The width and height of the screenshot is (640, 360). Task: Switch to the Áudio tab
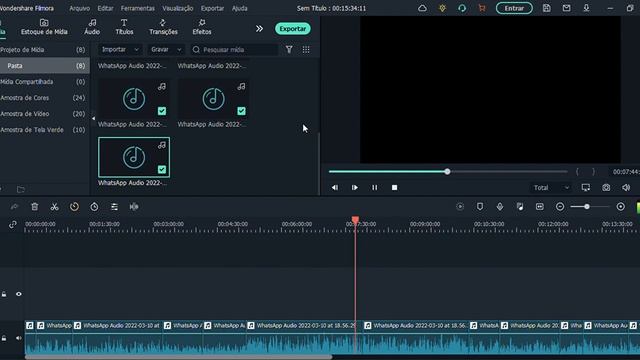(x=92, y=27)
